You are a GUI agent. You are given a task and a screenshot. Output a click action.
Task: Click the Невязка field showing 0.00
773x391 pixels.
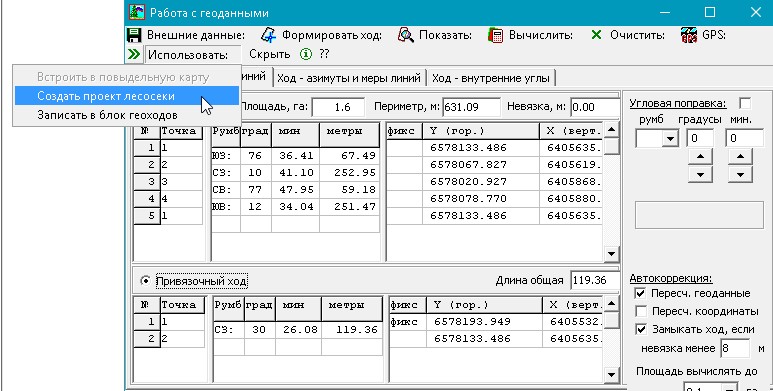point(596,107)
